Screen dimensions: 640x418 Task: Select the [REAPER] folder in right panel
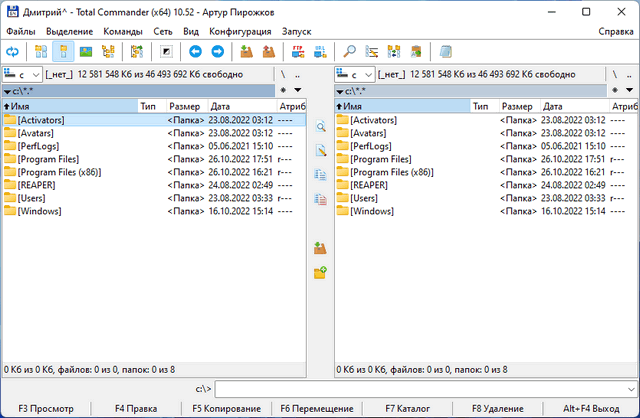click(369, 184)
